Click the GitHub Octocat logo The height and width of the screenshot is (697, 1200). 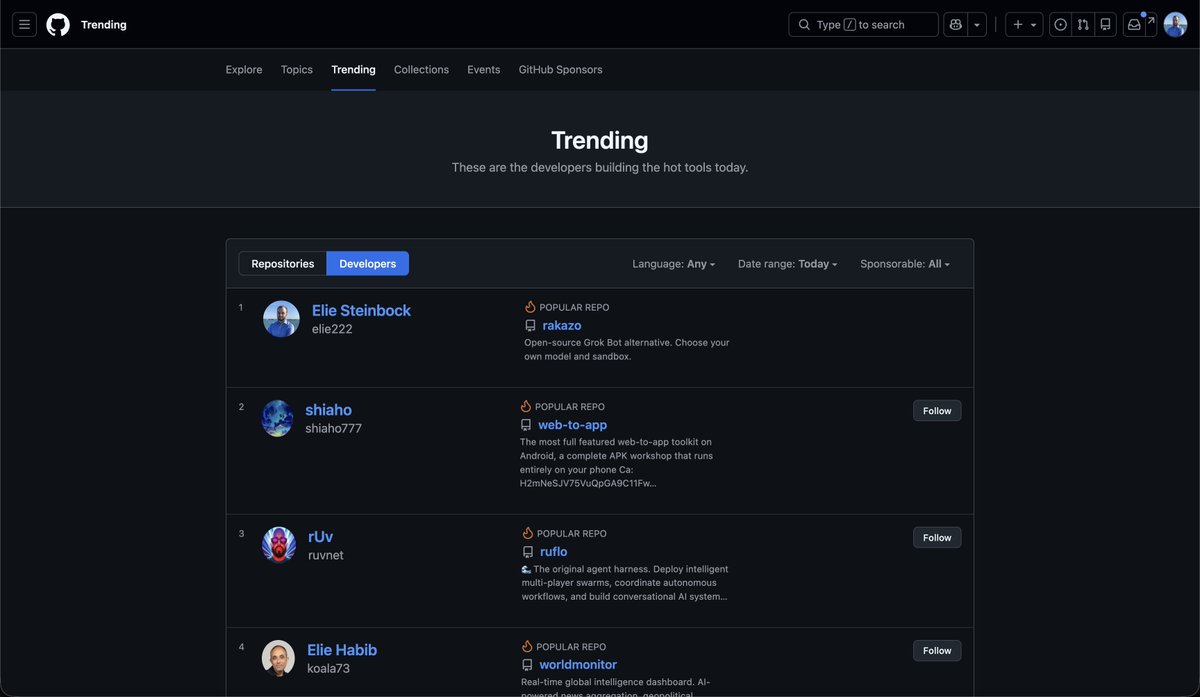point(58,24)
